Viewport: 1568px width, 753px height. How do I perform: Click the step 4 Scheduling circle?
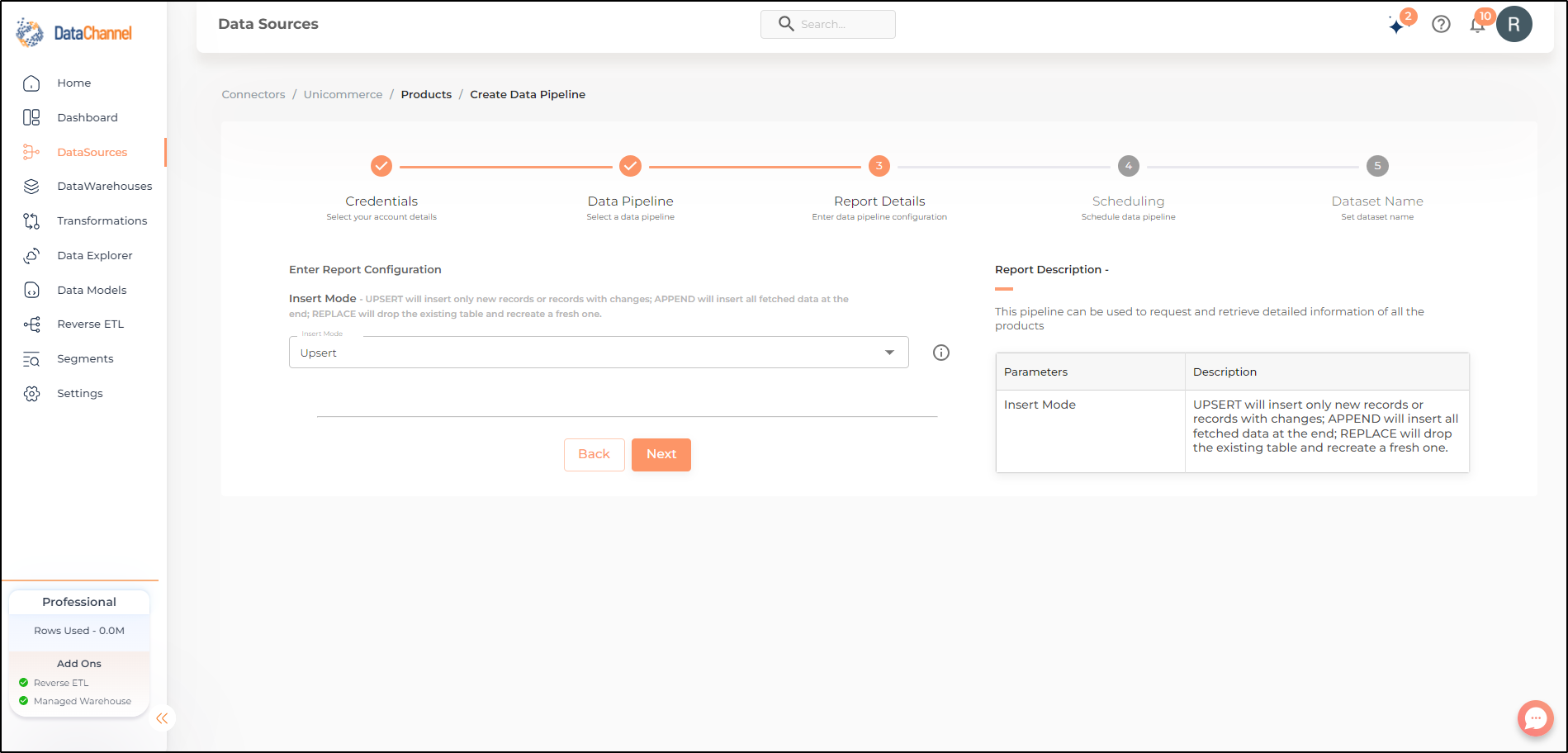coord(1129,166)
